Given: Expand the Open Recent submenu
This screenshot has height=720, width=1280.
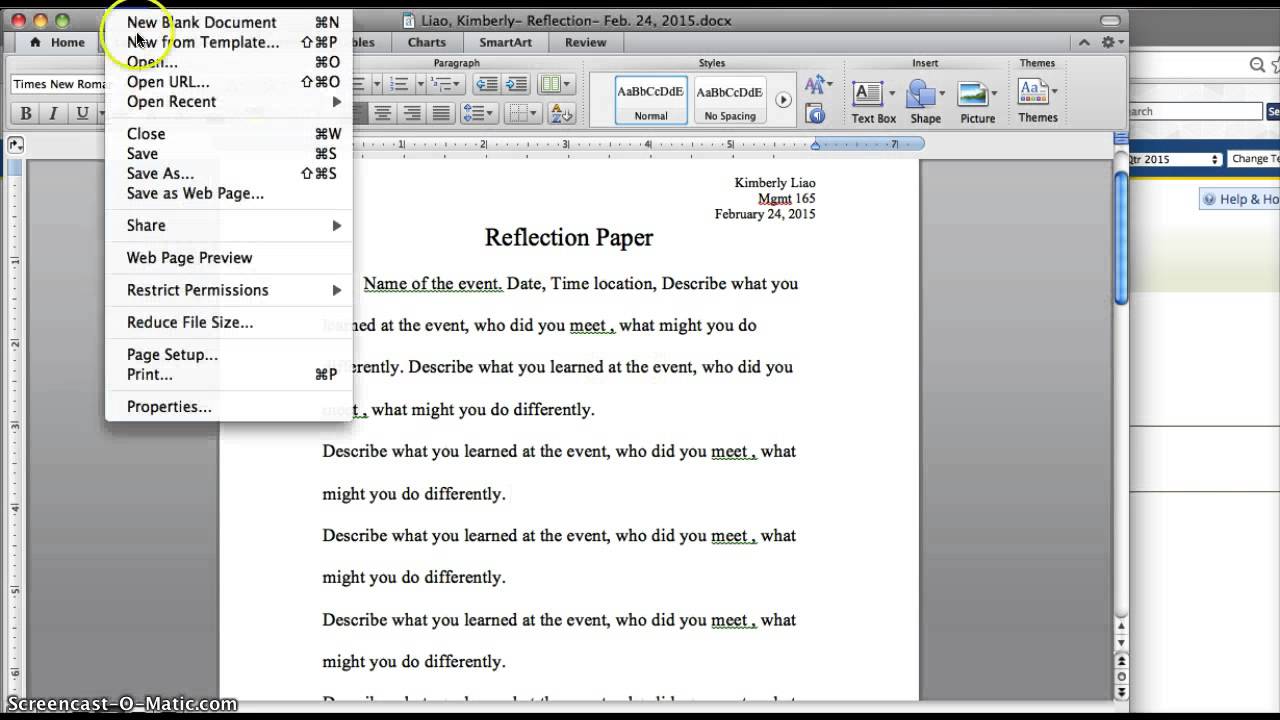Looking at the screenshot, I should click(229, 102).
